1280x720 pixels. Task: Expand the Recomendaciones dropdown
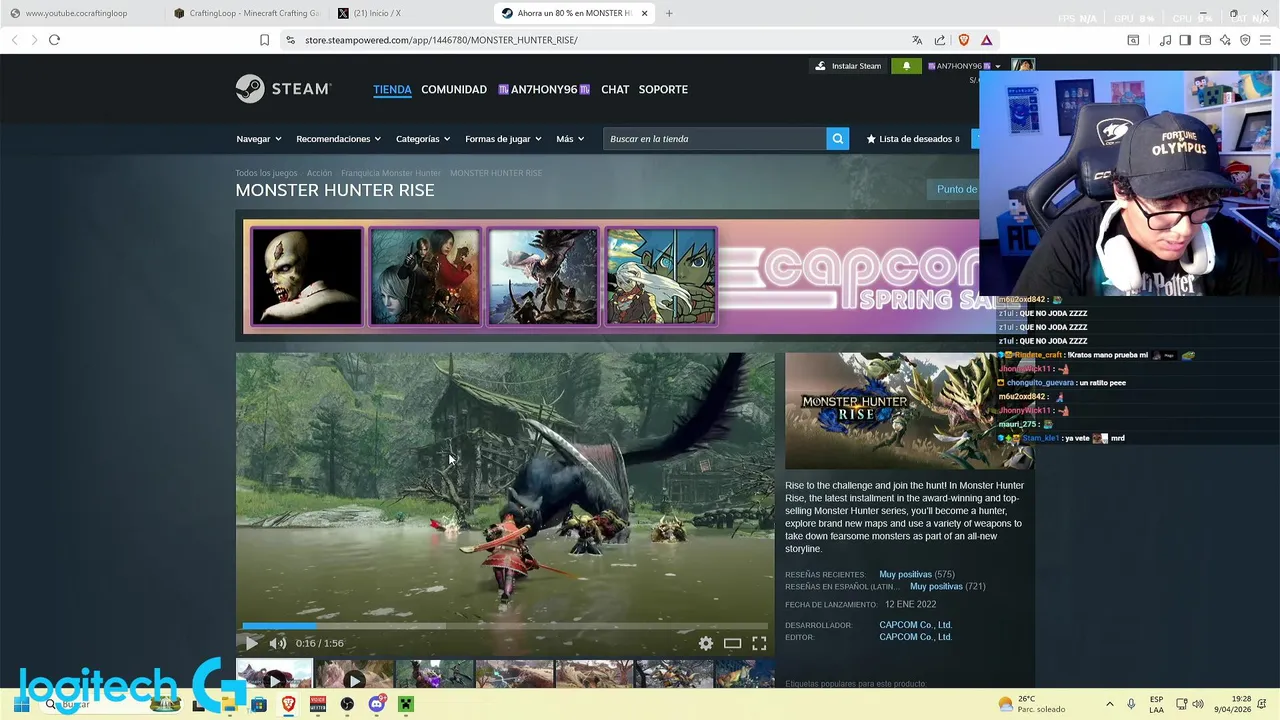339,139
